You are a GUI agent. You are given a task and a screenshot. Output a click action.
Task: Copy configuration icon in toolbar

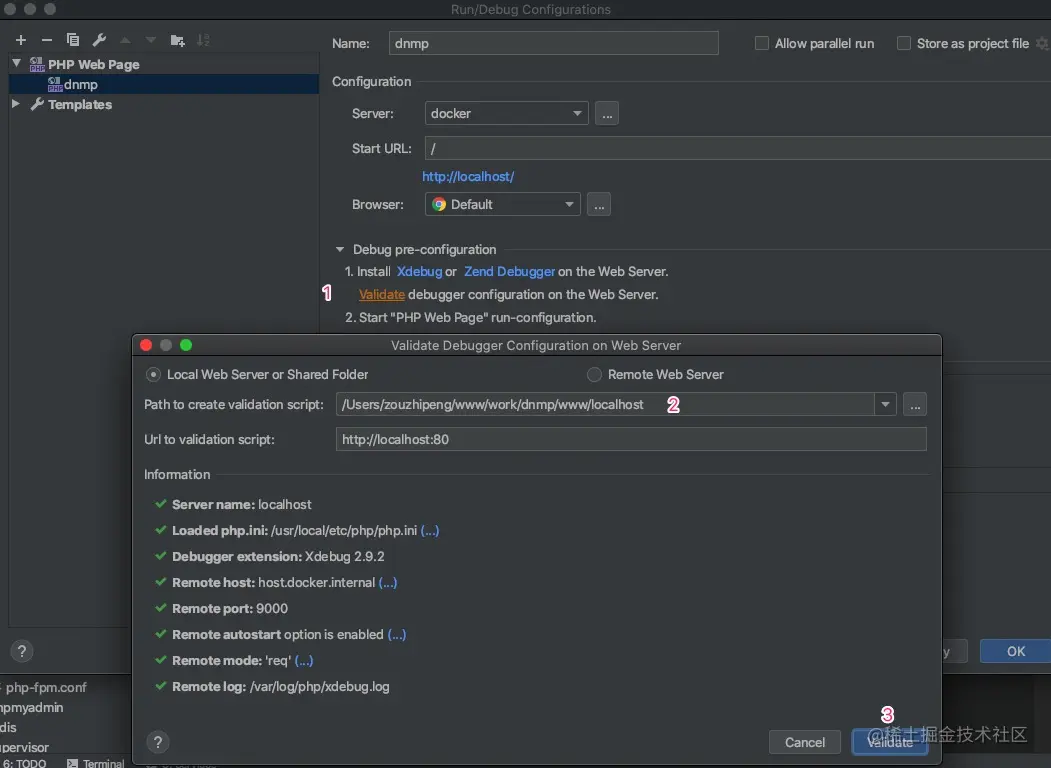73,40
